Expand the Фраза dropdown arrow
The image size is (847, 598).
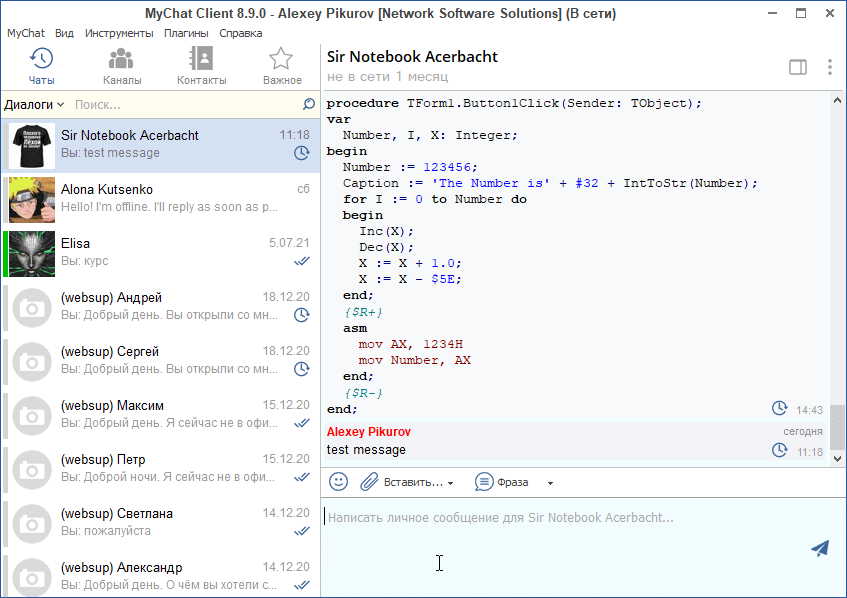tap(550, 483)
